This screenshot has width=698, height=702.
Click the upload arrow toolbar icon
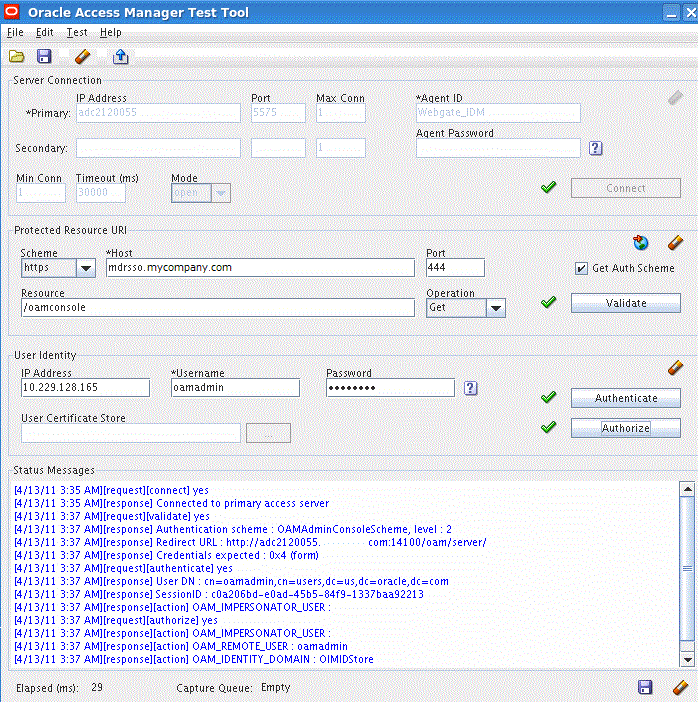pos(120,56)
